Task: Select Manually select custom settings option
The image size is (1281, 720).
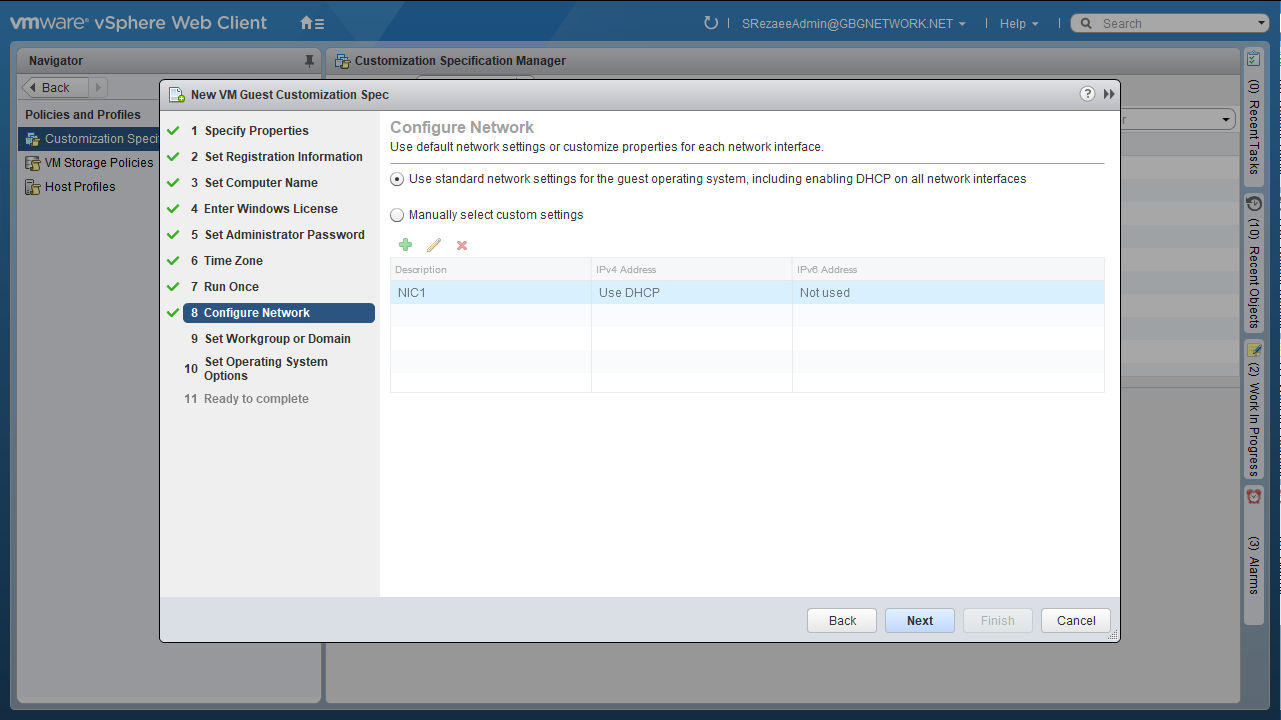Action: [x=397, y=215]
